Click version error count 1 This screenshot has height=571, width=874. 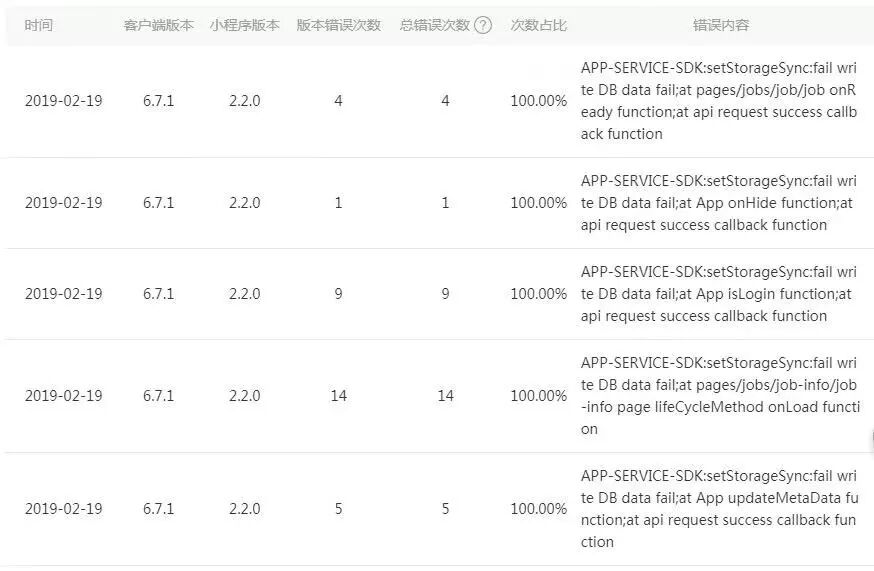pos(338,203)
